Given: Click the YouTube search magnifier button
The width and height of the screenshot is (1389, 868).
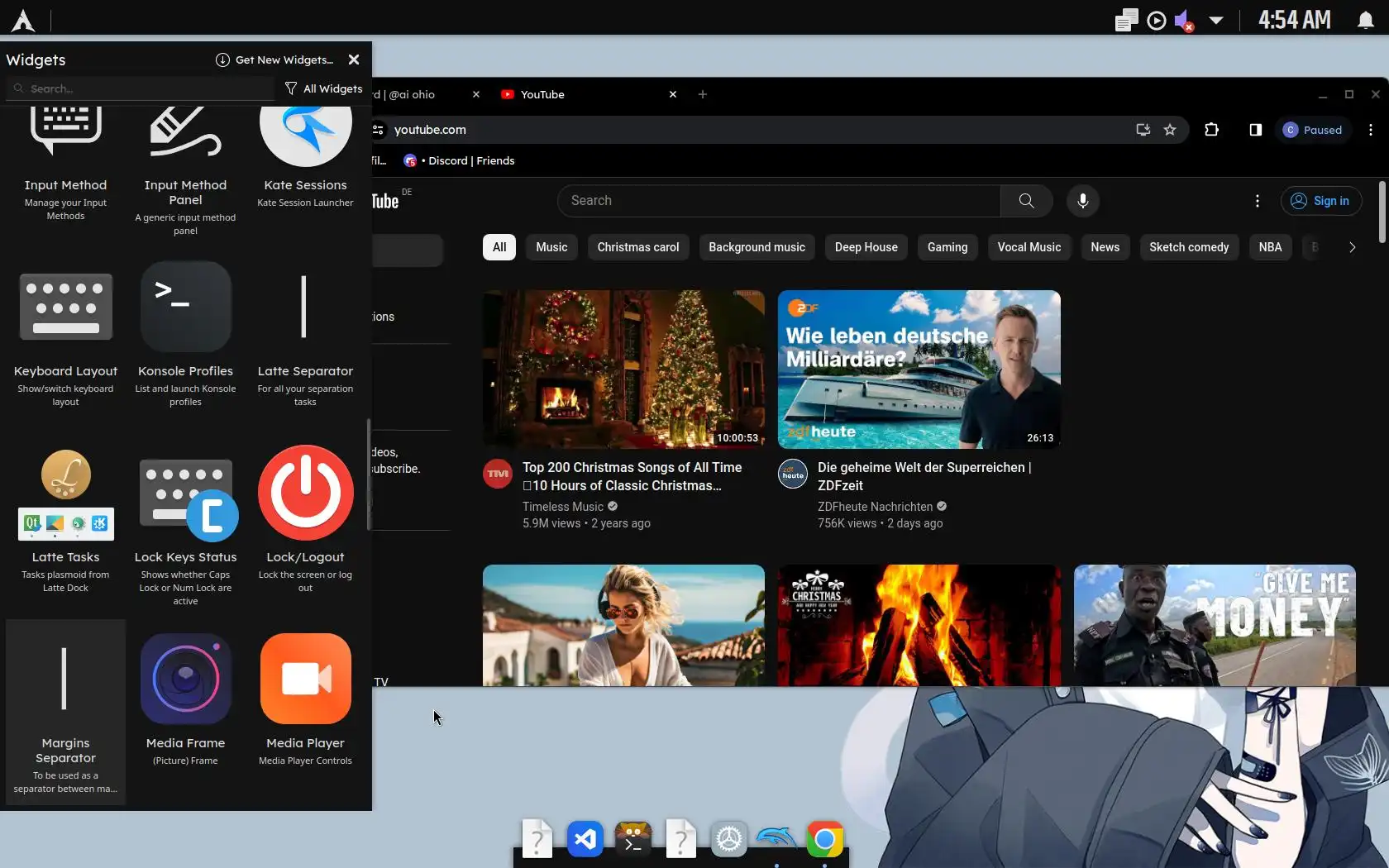Looking at the screenshot, I should pyautogui.click(x=1026, y=201).
